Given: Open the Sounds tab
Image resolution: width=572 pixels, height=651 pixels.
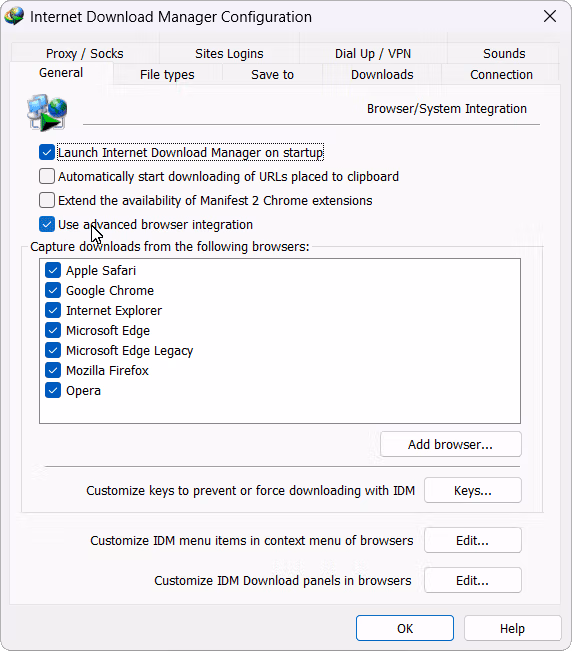Looking at the screenshot, I should (504, 54).
